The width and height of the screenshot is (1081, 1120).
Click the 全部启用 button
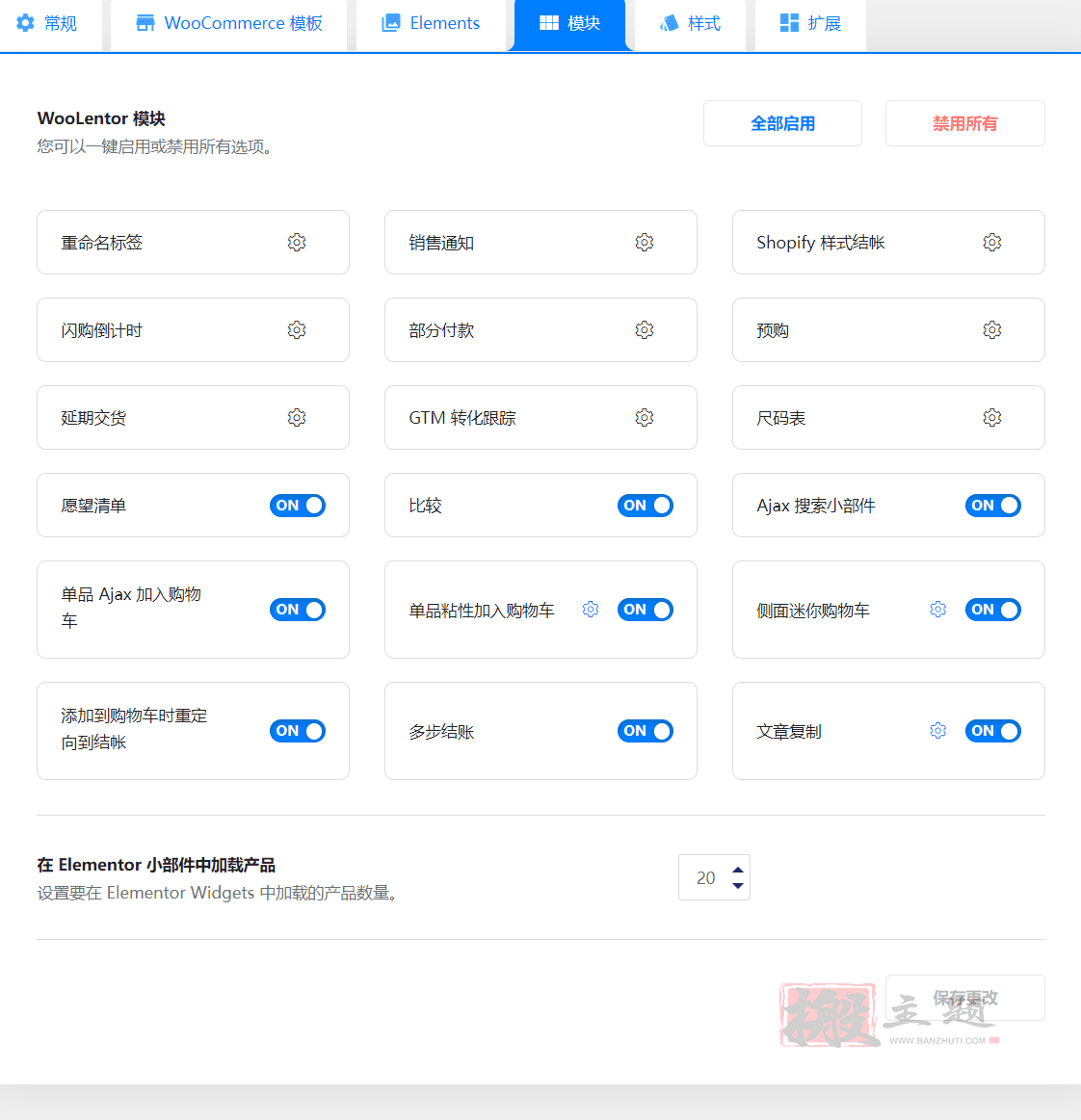tap(782, 123)
